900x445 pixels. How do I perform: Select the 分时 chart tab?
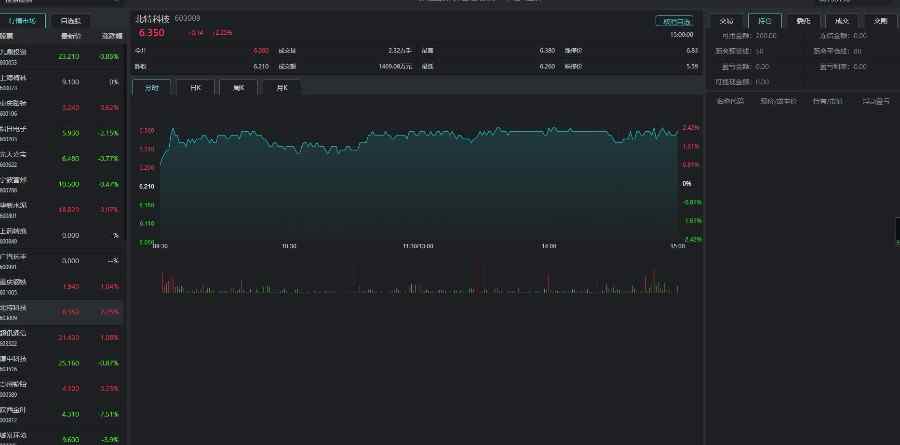(x=152, y=88)
